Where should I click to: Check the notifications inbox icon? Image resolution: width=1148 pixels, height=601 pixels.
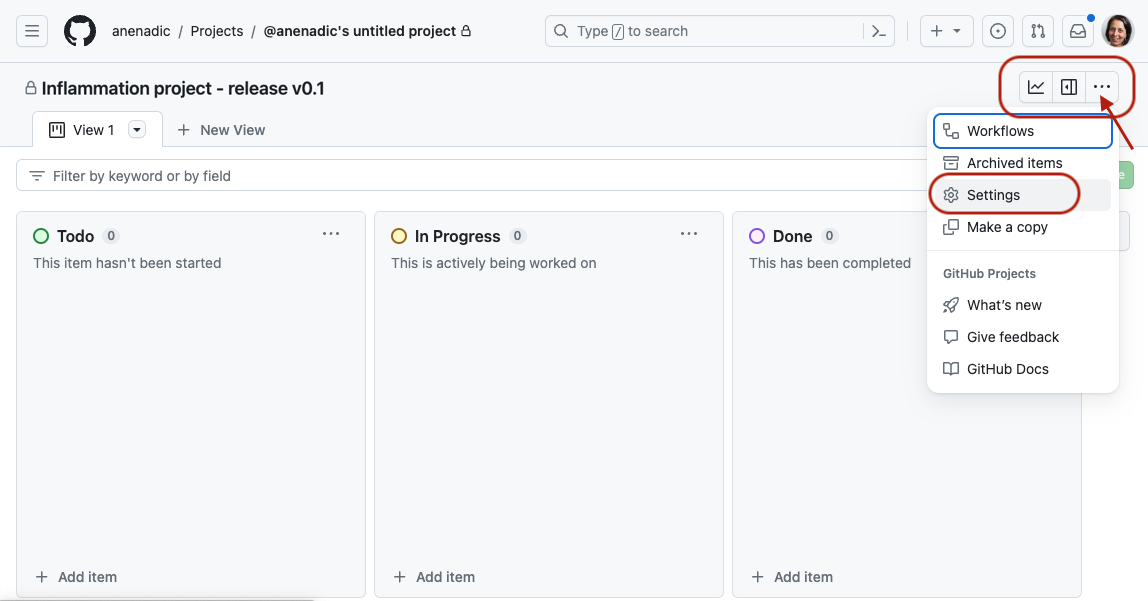pos(1077,31)
